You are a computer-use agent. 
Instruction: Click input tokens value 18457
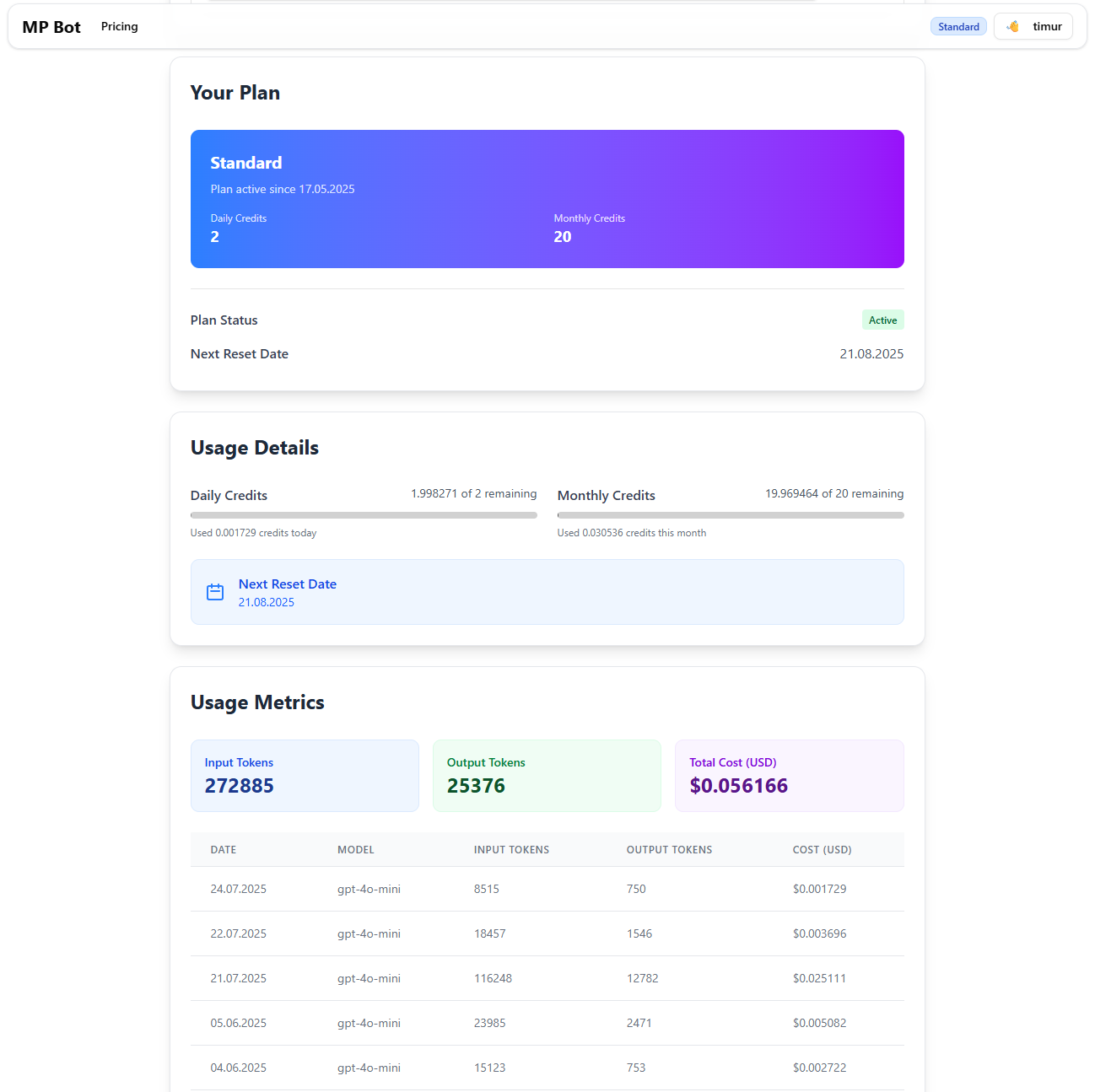pyautogui.click(x=490, y=933)
